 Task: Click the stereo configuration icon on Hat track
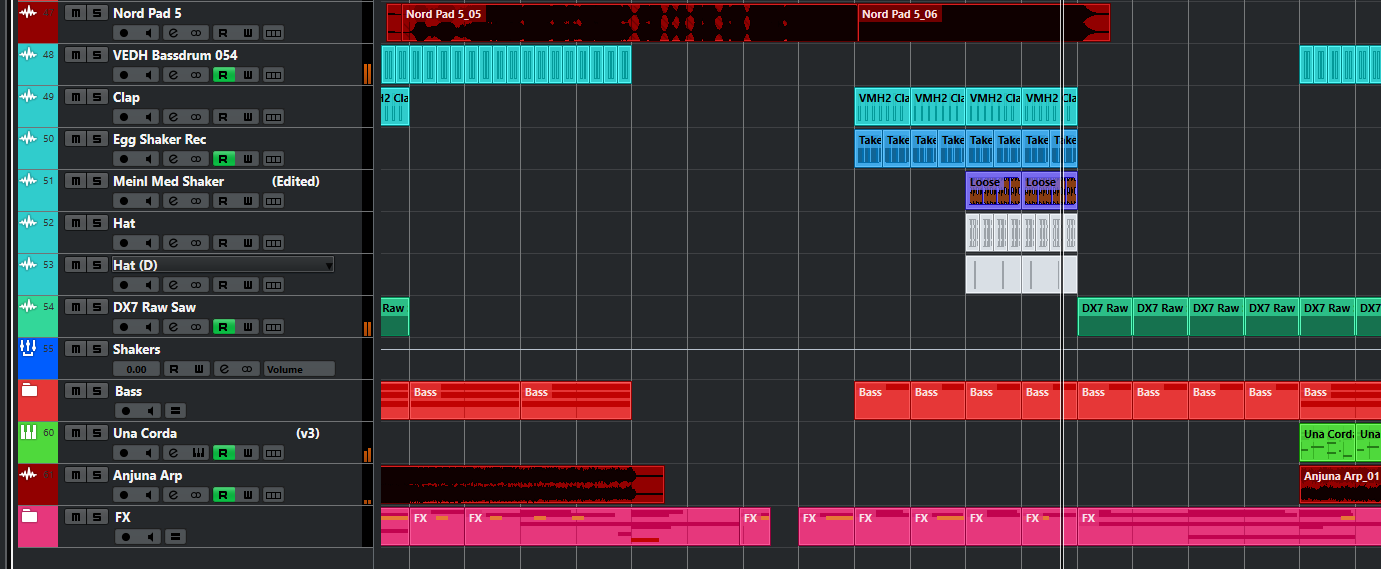(x=198, y=243)
